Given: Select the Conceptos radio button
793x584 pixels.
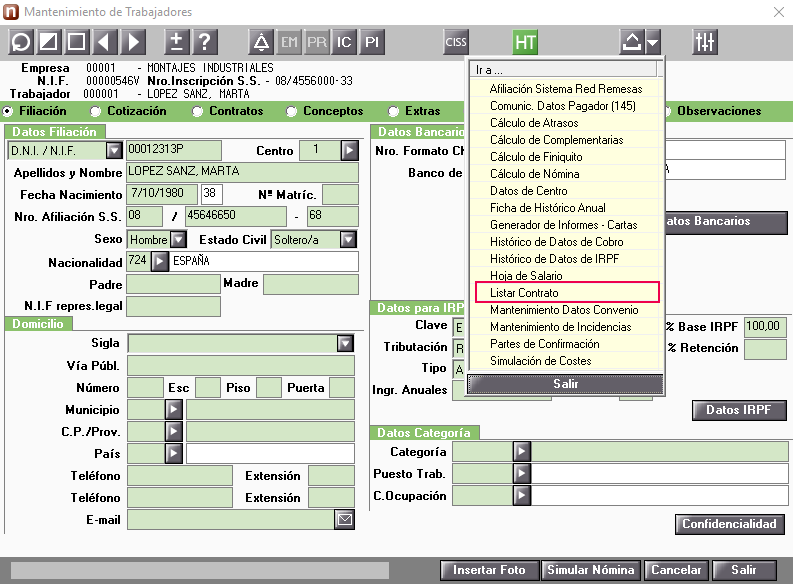Looking at the screenshot, I should [291, 111].
